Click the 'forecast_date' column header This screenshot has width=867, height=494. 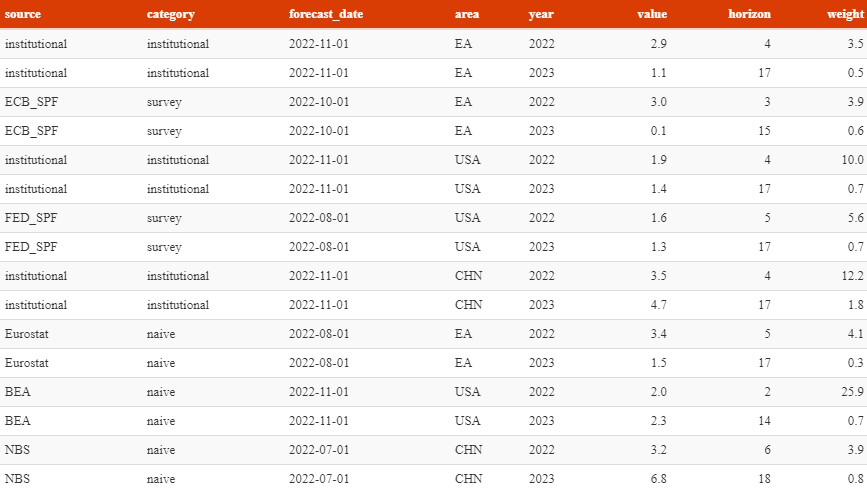pos(326,14)
